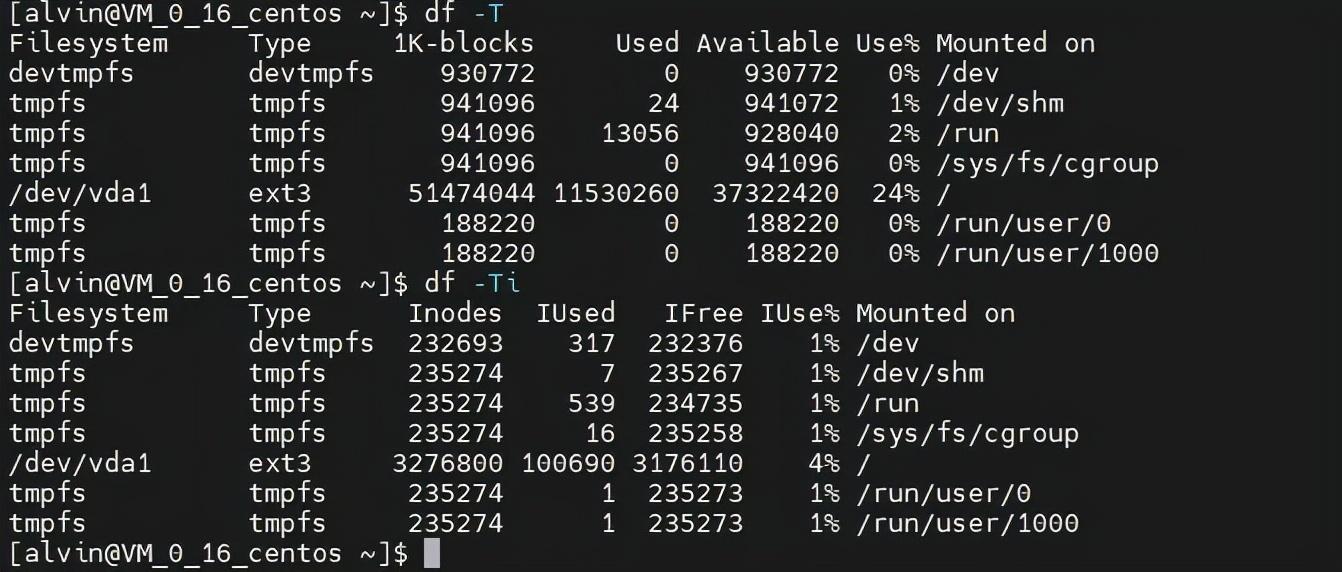This screenshot has height=572, width=1342.
Task: Click the terminal cursor block at the prompt
Action: pyautogui.click(x=432, y=553)
